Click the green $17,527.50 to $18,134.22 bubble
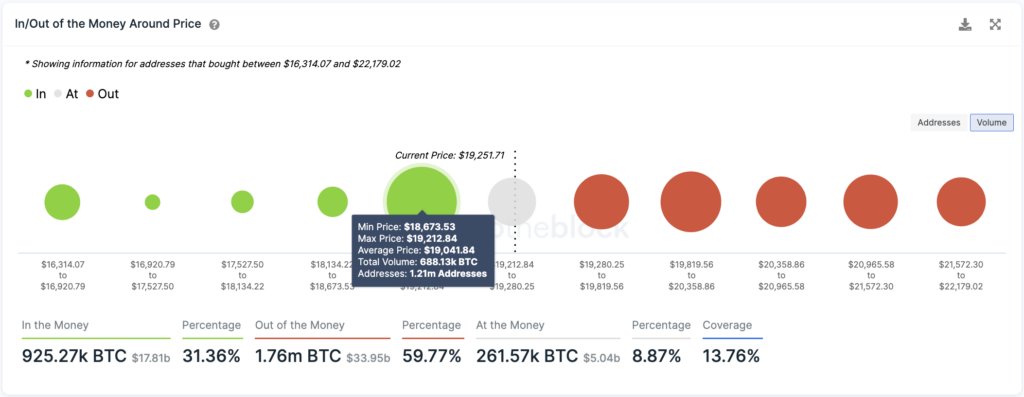The image size is (1024, 397). [x=242, y=202]
